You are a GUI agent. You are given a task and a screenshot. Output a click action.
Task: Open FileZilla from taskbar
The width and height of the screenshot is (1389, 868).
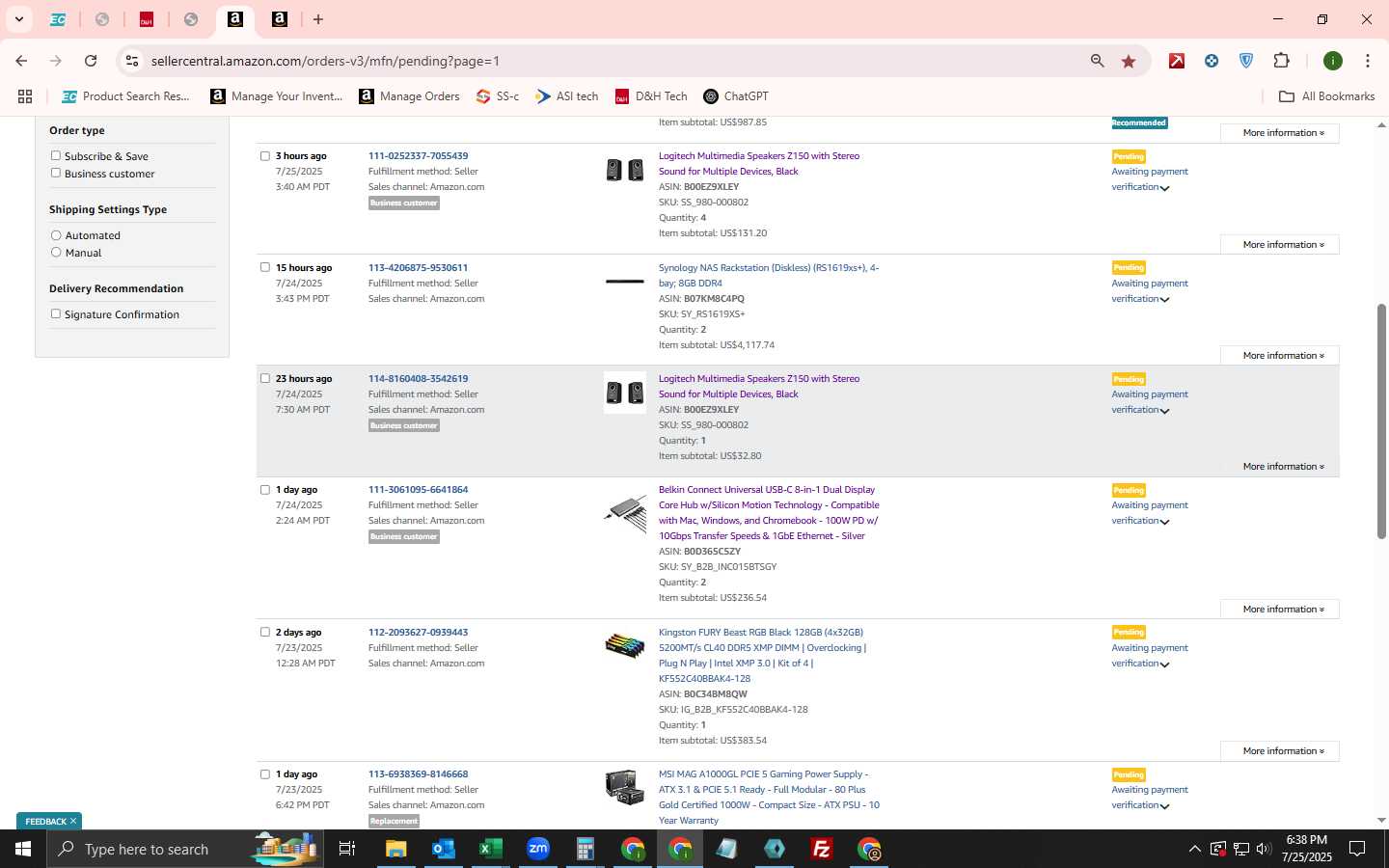[x=822, y=849]
